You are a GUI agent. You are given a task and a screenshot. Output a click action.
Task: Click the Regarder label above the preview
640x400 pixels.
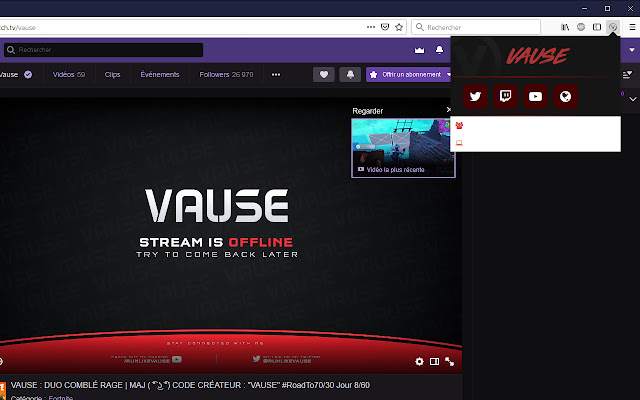click(x=367, y=111)
